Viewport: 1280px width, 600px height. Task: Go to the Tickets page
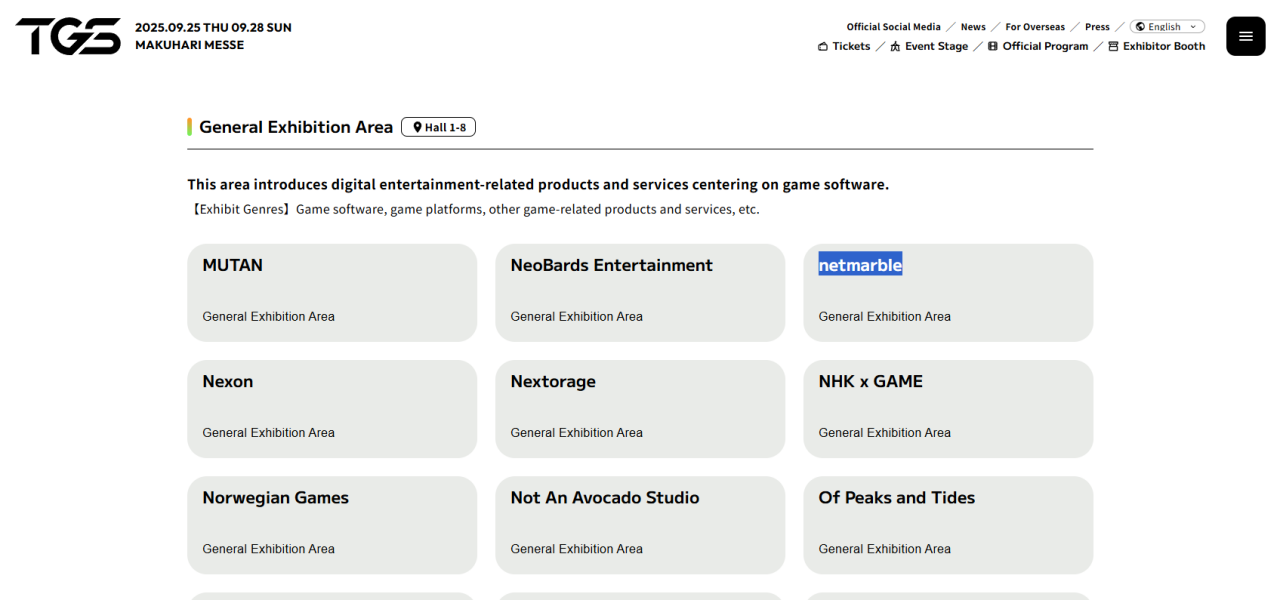pos(851,46)
